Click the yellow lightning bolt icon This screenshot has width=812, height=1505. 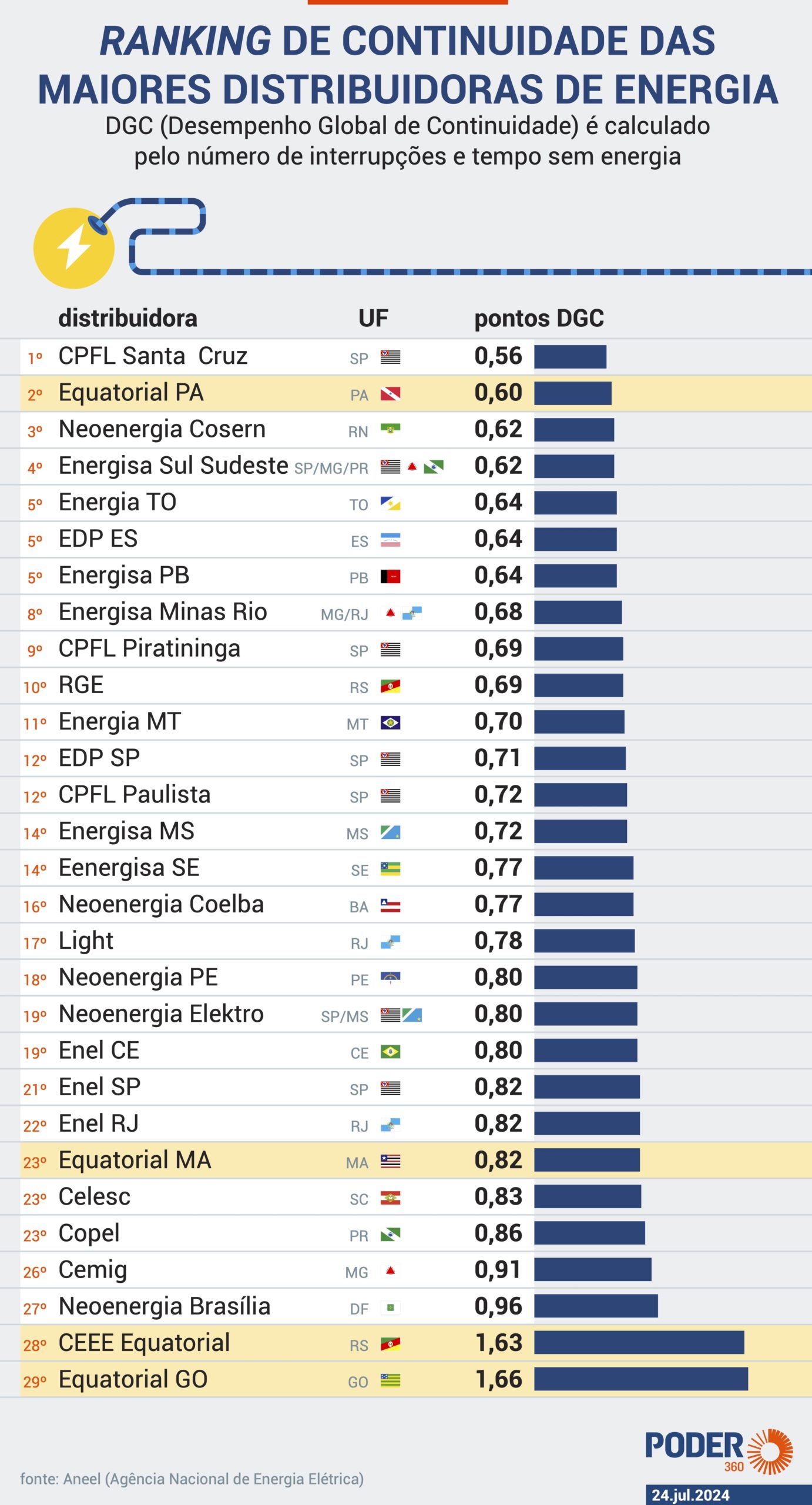coord(73,248)
